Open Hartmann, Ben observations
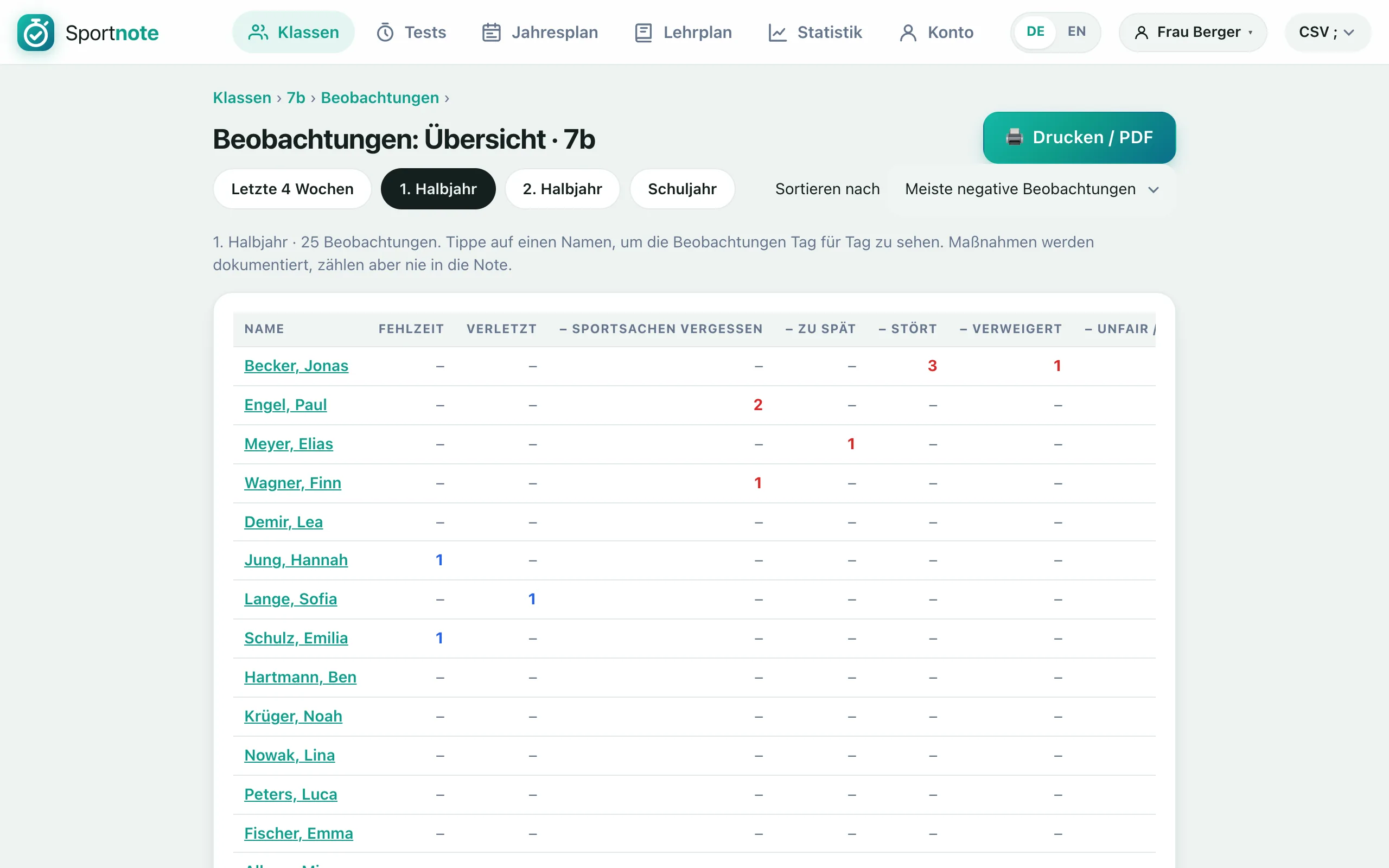1389x868 pixels. (300, 677)
